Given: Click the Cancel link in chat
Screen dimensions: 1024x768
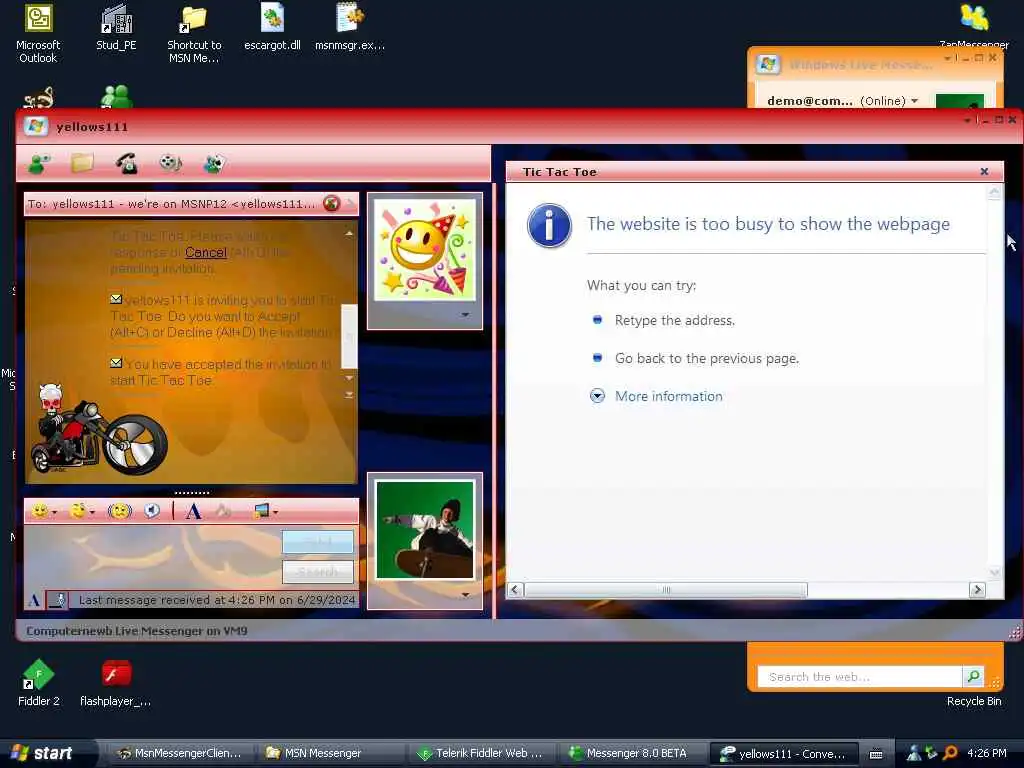Looking at the screenshot, I should (206, 252).
